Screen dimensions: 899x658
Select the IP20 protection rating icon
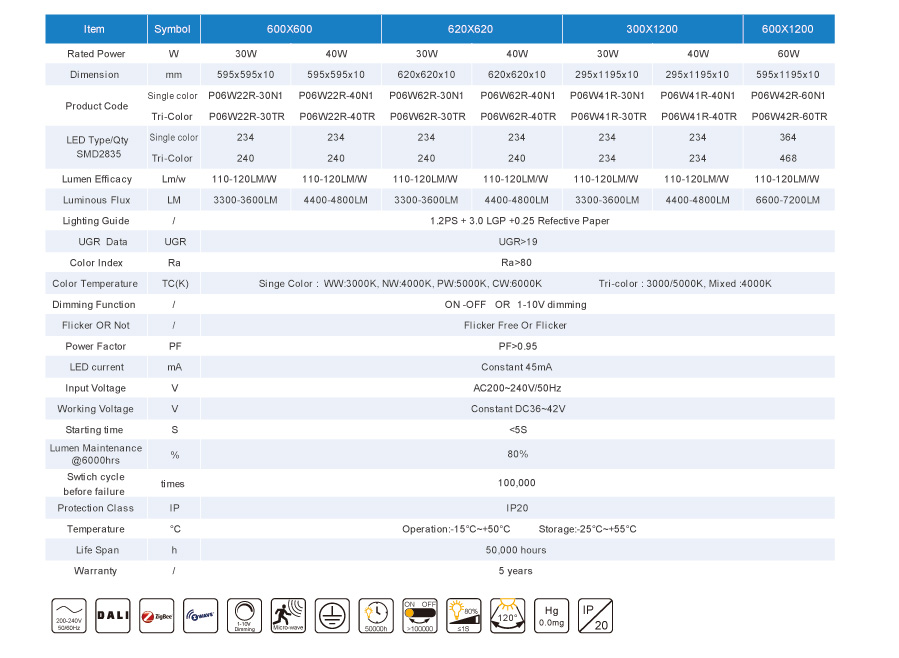point(594,615)
